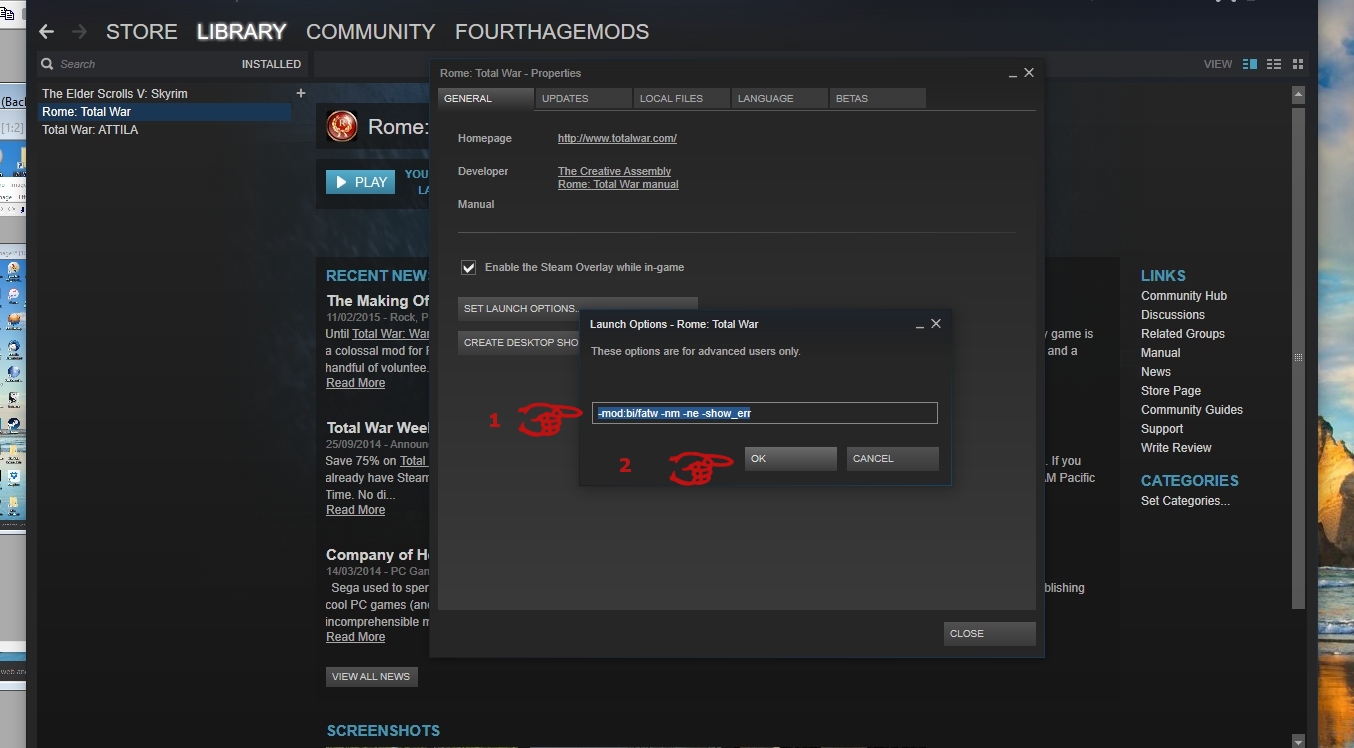Click Read More under The Making Of
Viewport: 1354px width, 748px height.
355,383
